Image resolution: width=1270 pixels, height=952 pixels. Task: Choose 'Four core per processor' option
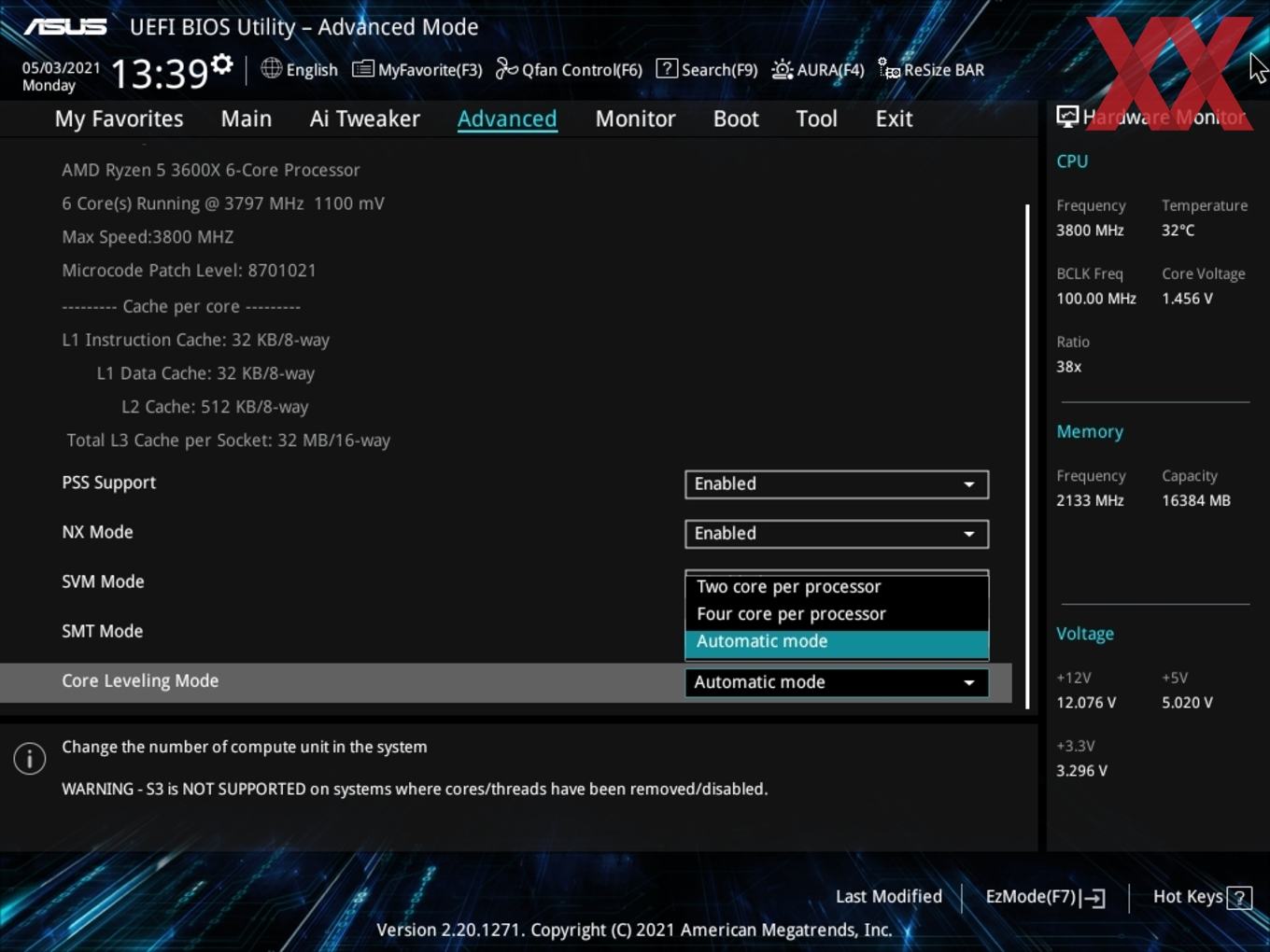837,614
